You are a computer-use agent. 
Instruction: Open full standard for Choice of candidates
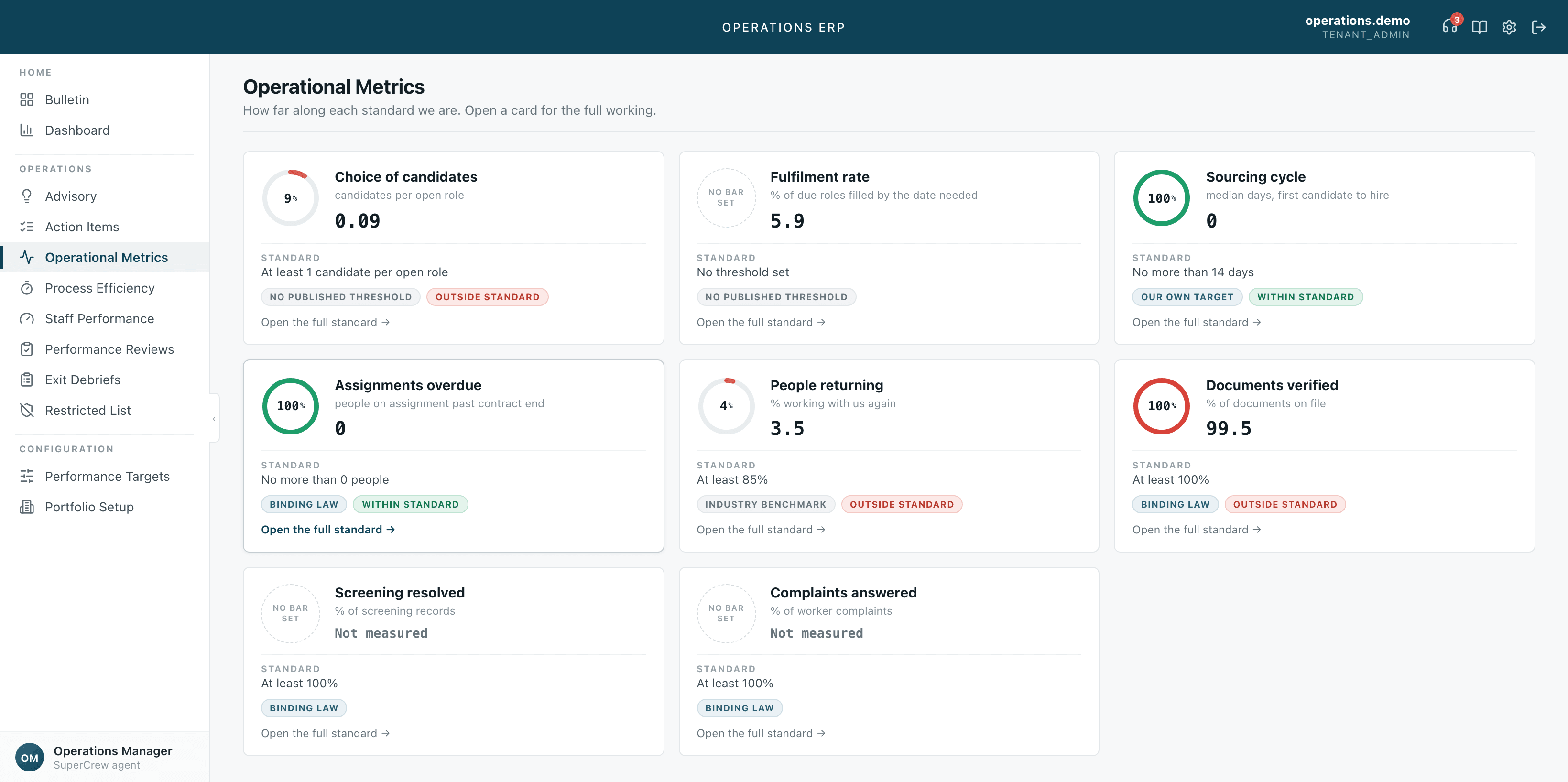pyautogui.click(x=326, y=322)
